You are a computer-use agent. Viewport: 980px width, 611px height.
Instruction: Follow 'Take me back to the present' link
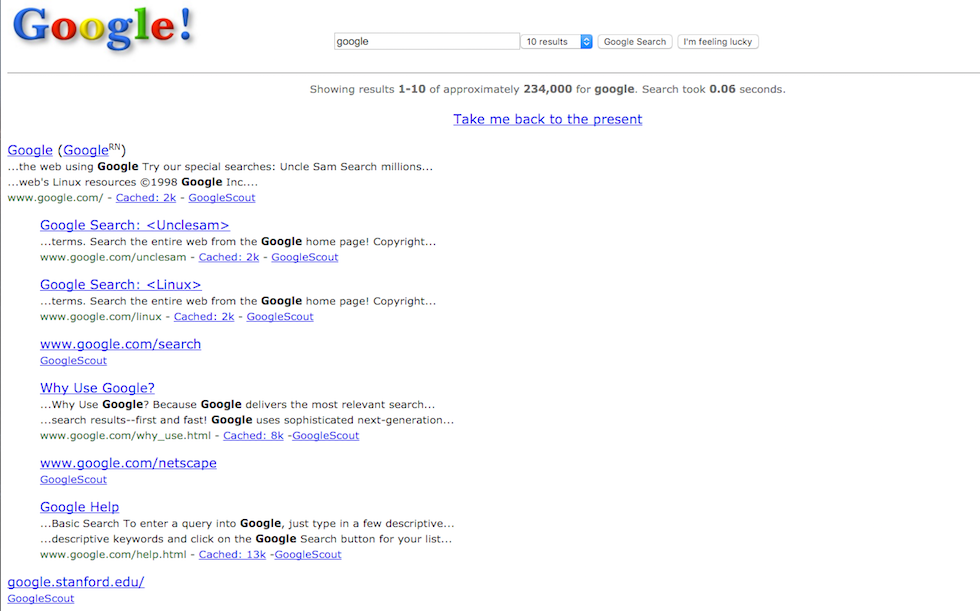pyautogui.click(x=547, y=119)
